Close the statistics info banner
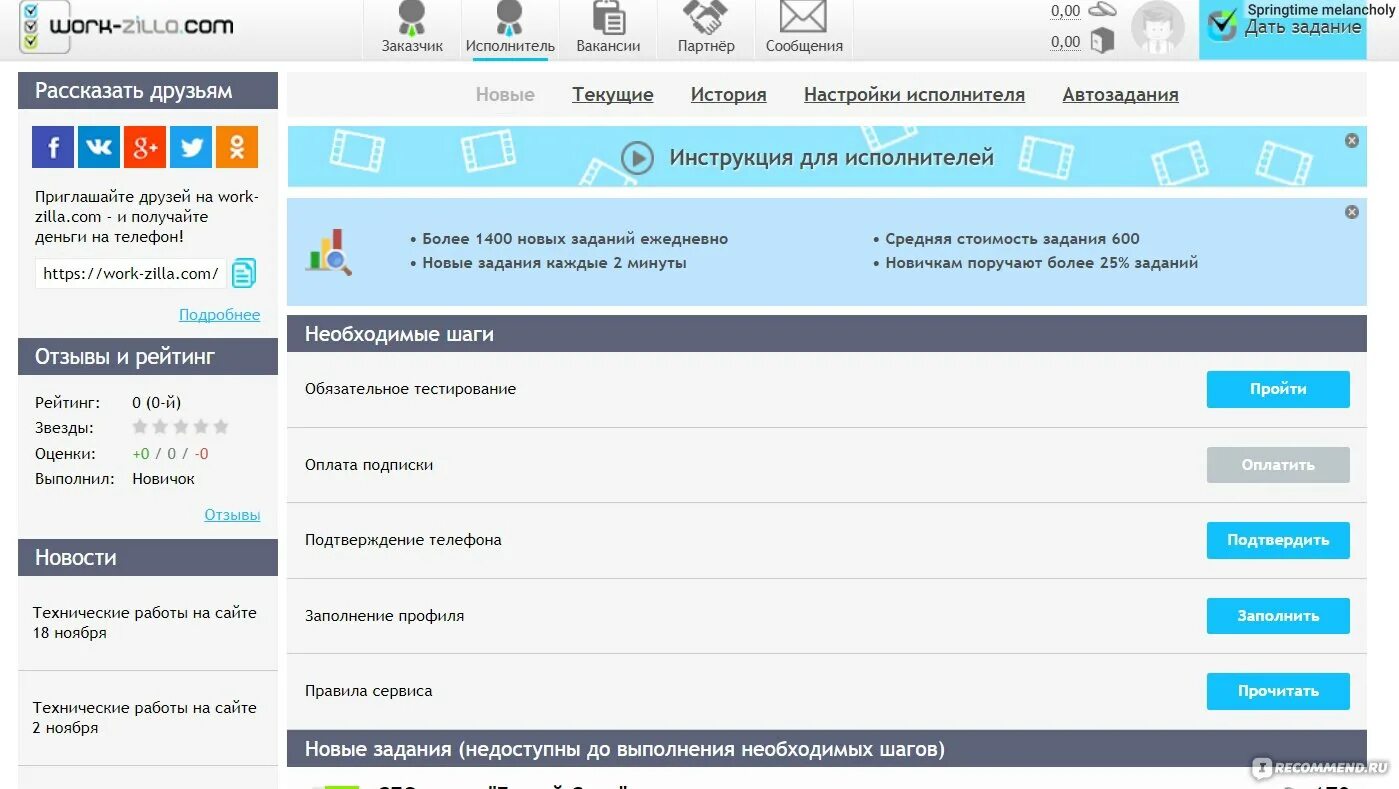 (x=1352, y=212)
